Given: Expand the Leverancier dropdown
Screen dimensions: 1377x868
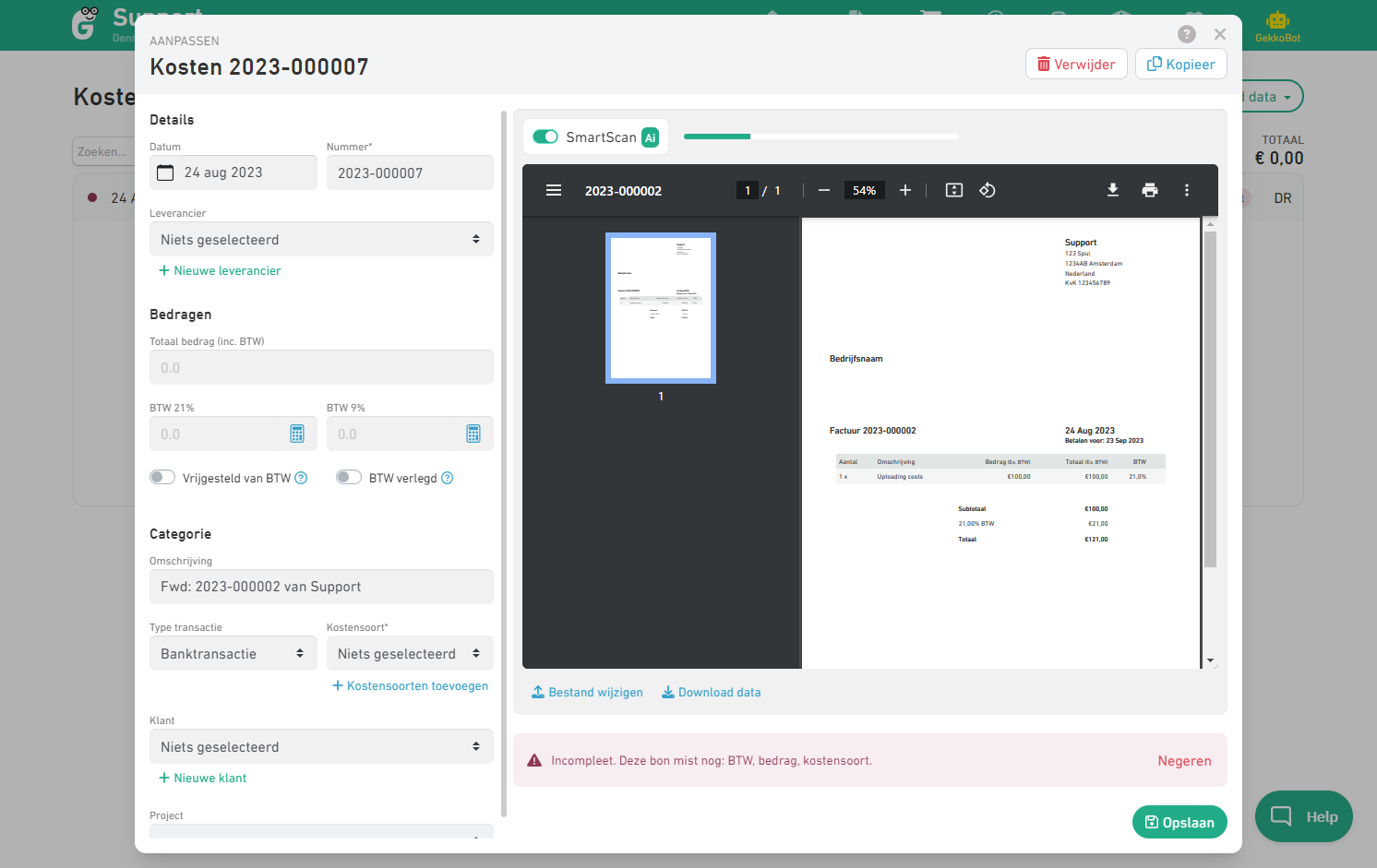Looking at the screenshot, I should point(321,239).
